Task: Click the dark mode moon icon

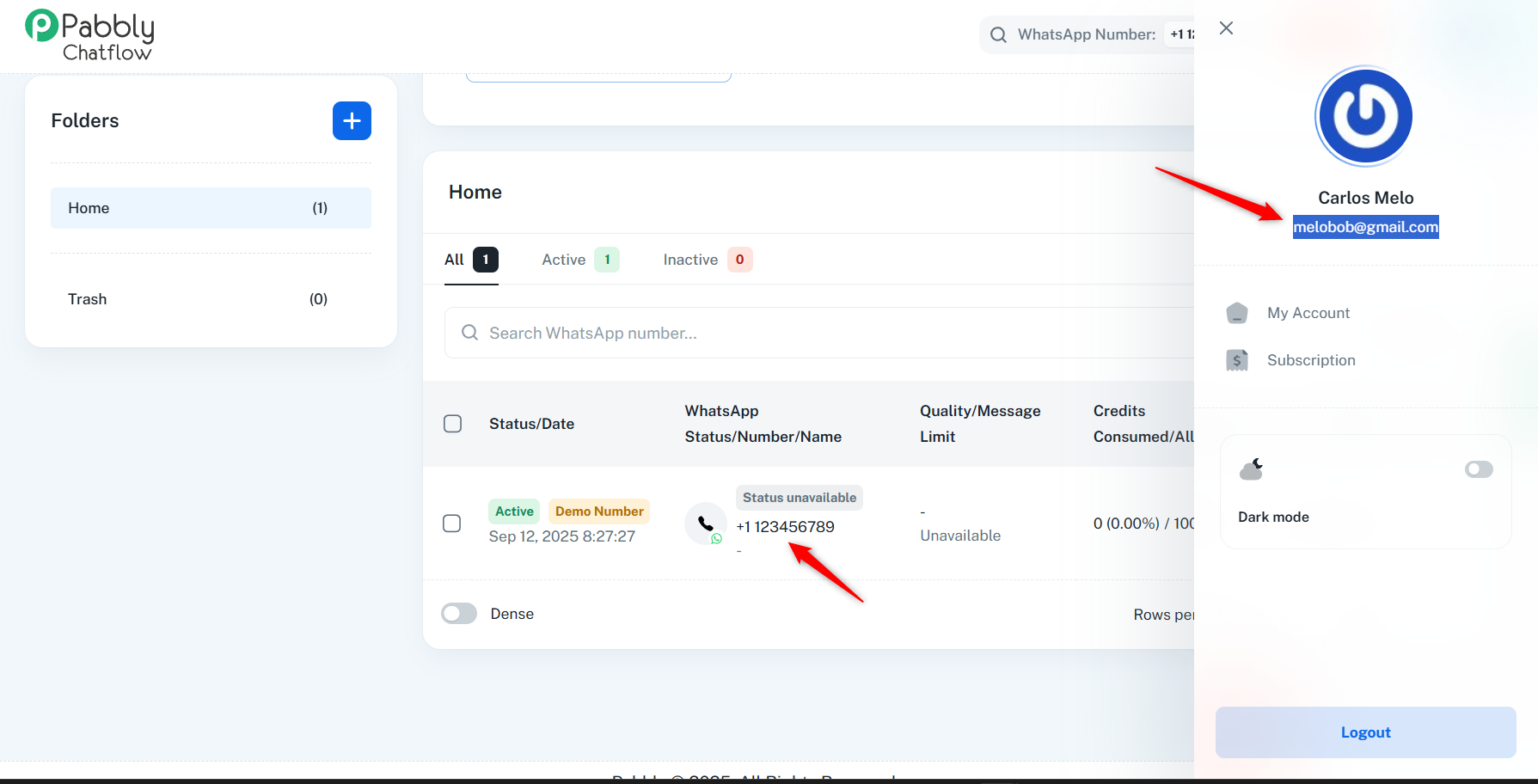Action: pos(1251,469)
